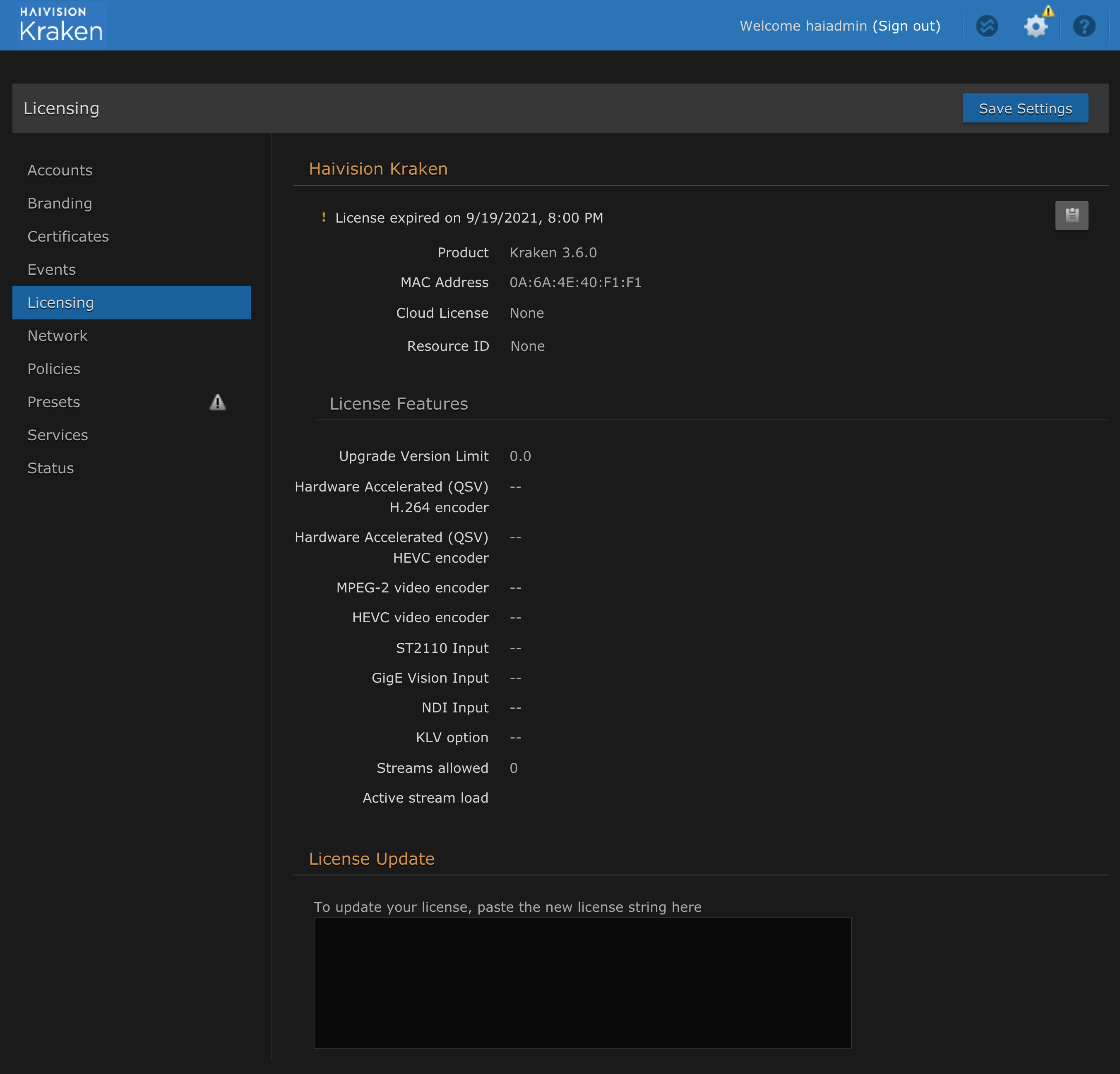Click the license string input area
This screenshot has width=1120, height=1074.
click(582, 983)
